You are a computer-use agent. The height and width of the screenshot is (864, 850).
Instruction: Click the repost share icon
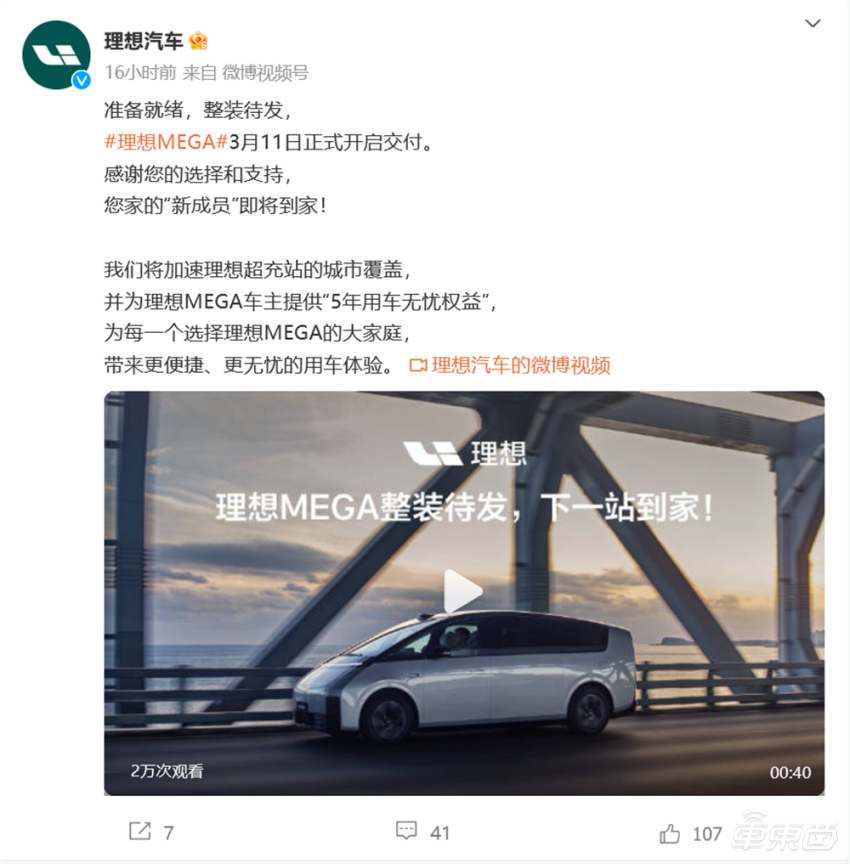coord(140,831)
